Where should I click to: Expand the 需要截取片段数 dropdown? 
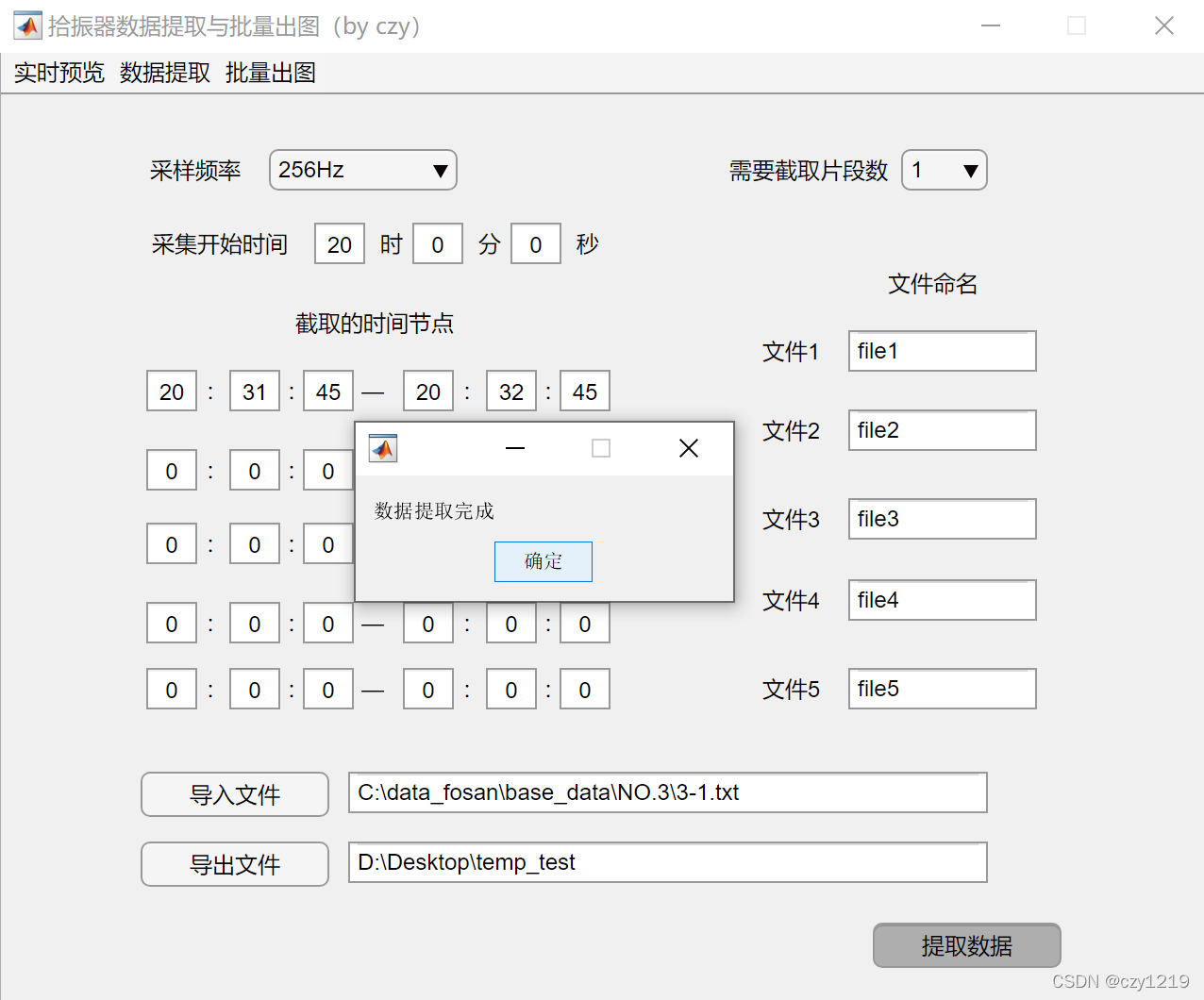[x=945, y=171]
